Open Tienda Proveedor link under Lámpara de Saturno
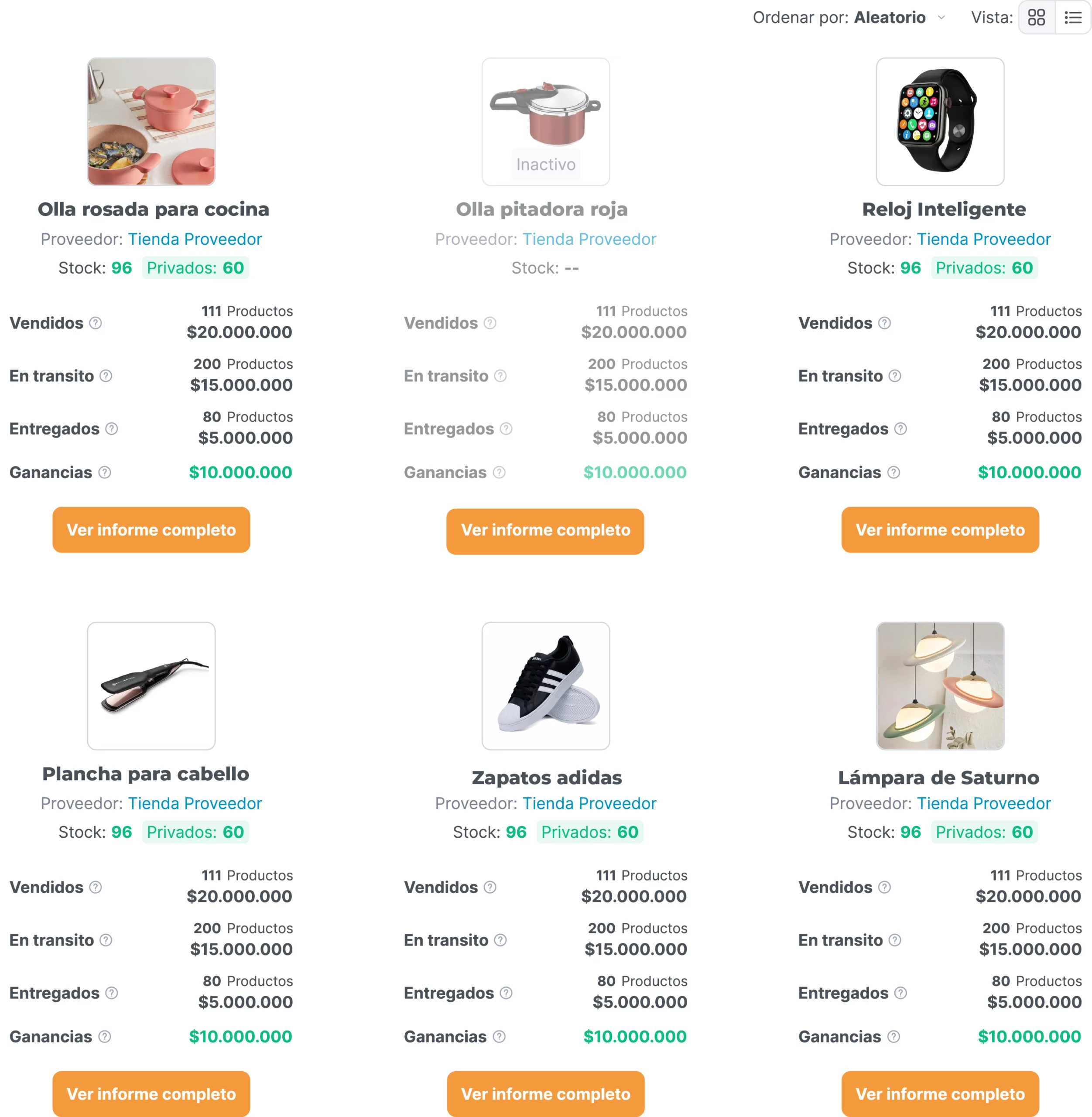The image size is (1092, 1117). pos(984,803)
